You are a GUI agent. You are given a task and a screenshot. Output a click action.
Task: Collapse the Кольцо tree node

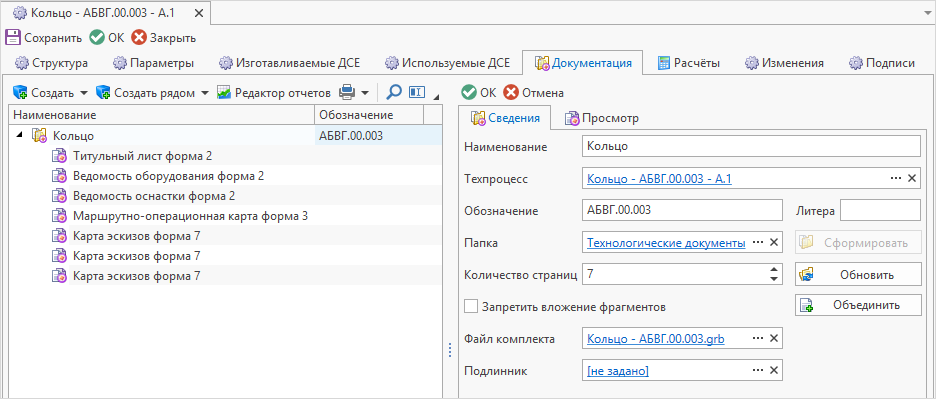point(20,136)
